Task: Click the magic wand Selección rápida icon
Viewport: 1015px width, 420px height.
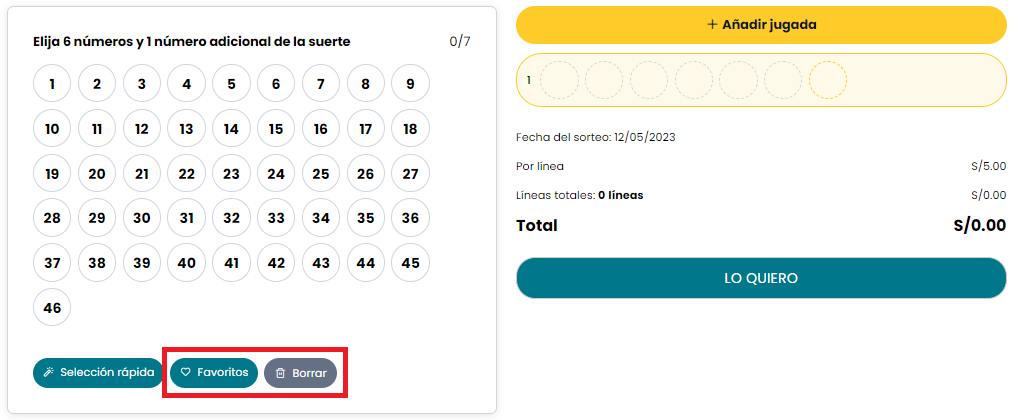Action: point(48,373)
